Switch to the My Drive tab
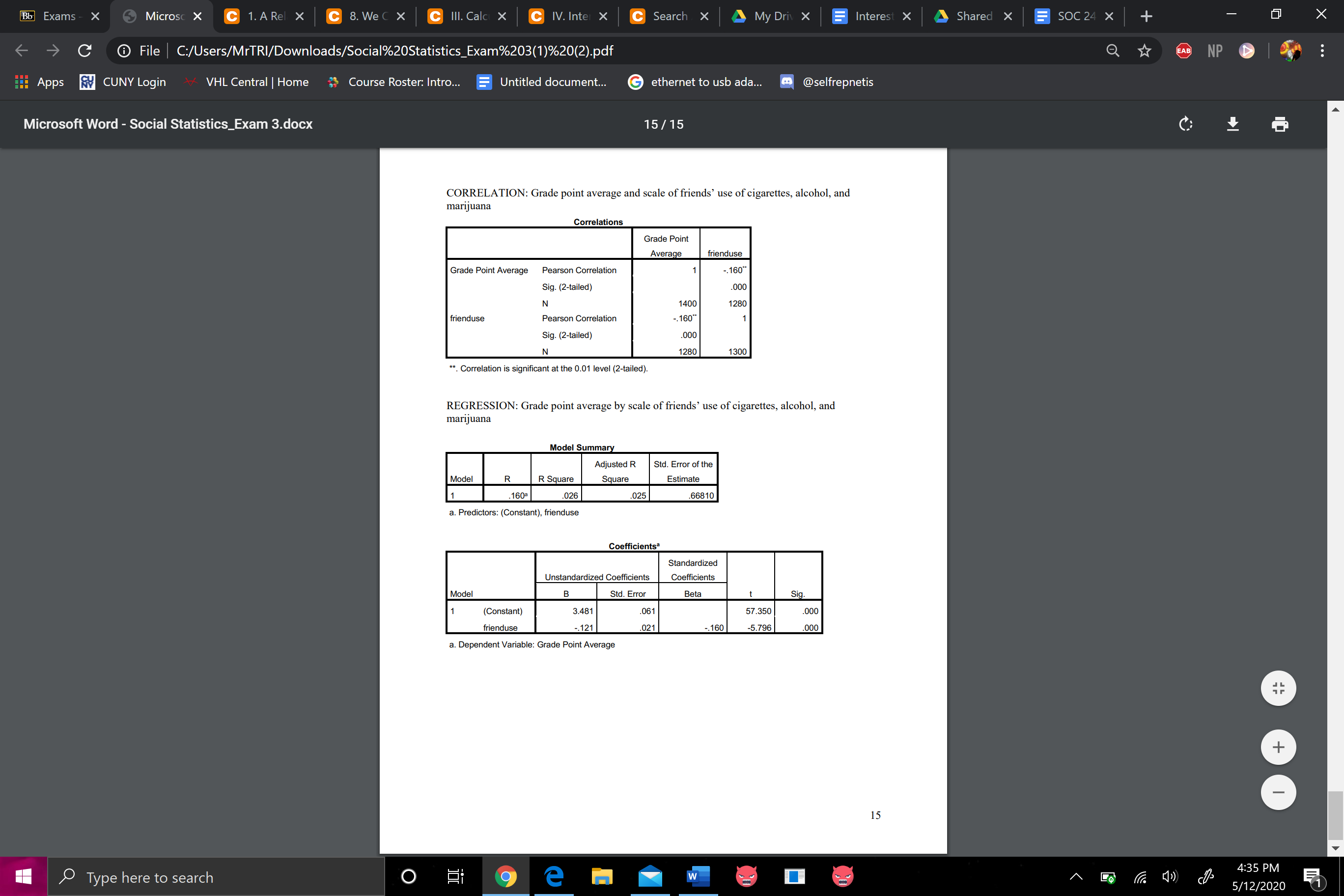This screenshot has width=1344, height=896. tap(769, 16)
